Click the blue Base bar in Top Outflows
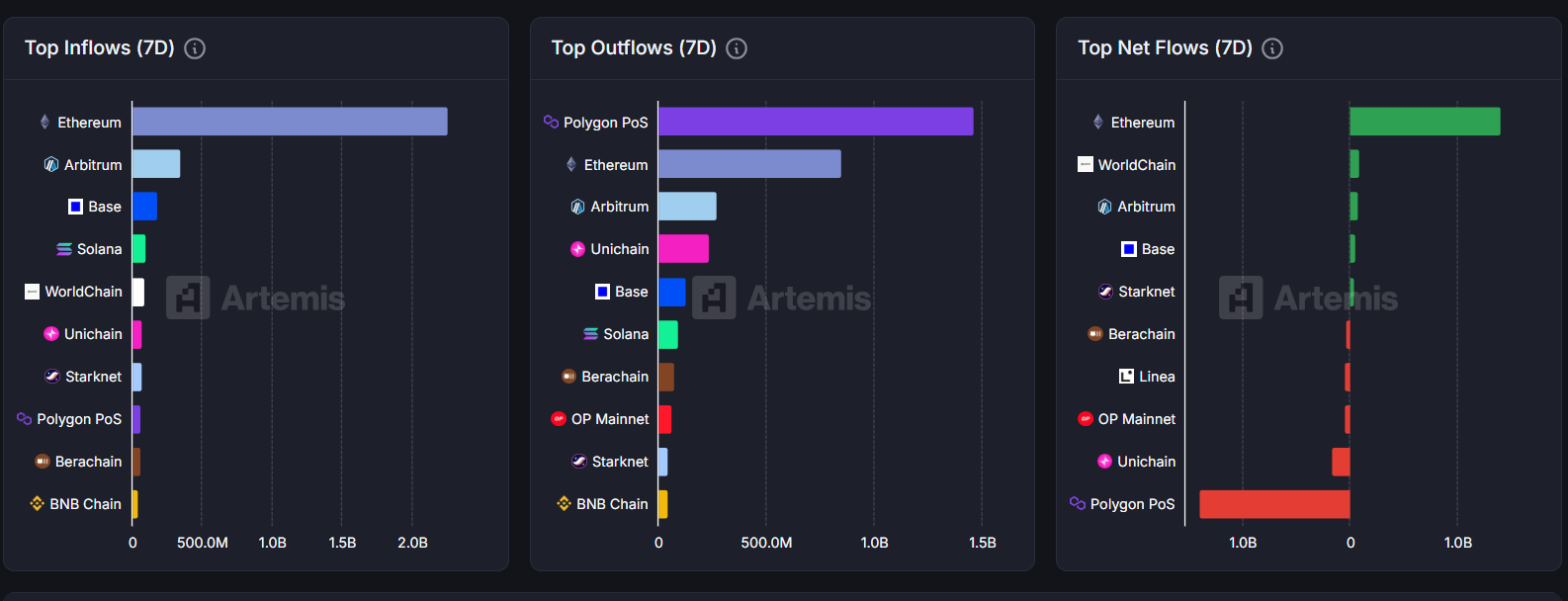Image resolution: width=1568 pixels, height=601 pixels. (672, 292)
